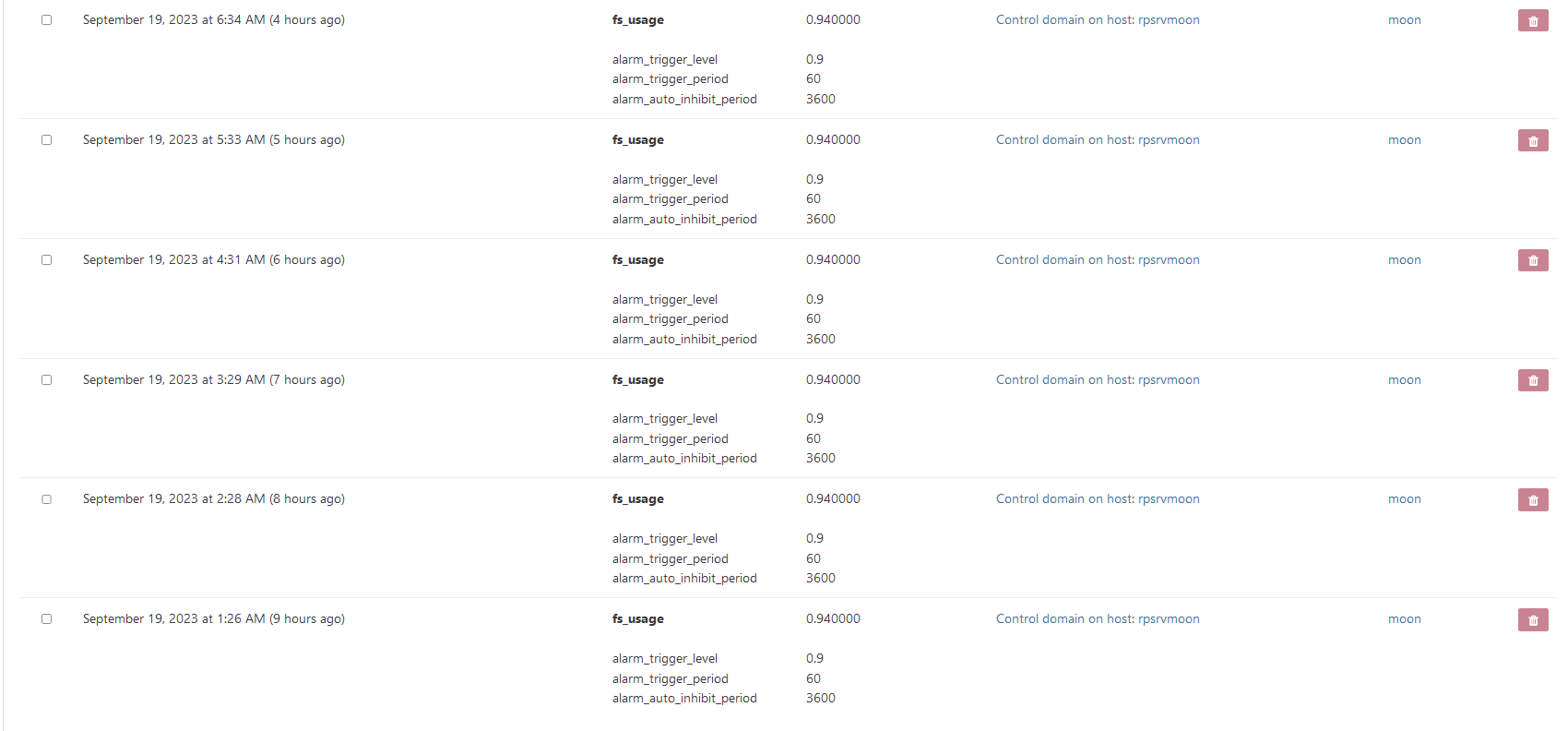Open Control domain link for 4:31 AM alarm

pyautogui.click(x=1097, y=260)
